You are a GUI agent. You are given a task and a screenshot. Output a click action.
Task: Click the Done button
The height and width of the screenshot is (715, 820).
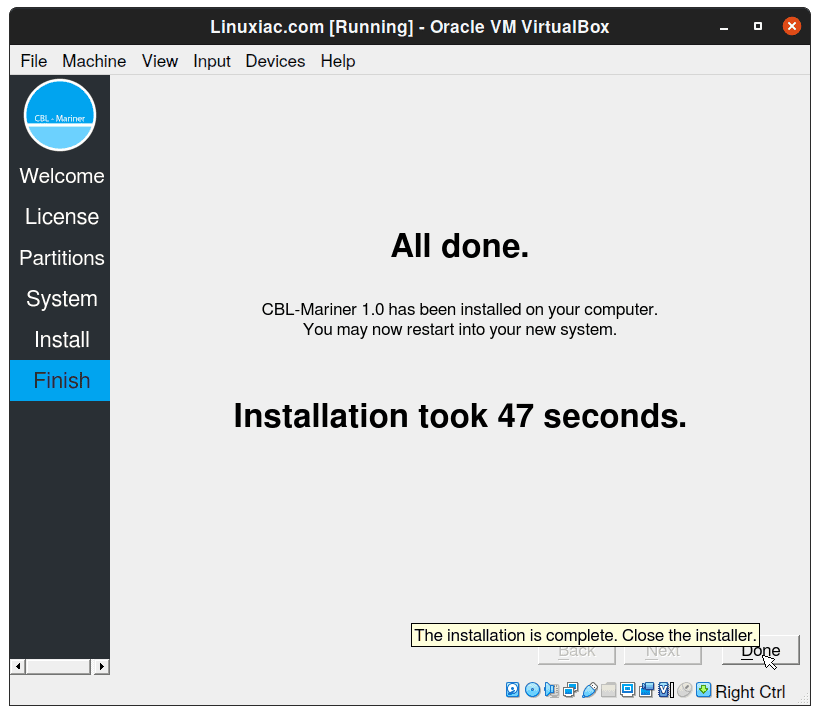[760, 650]
